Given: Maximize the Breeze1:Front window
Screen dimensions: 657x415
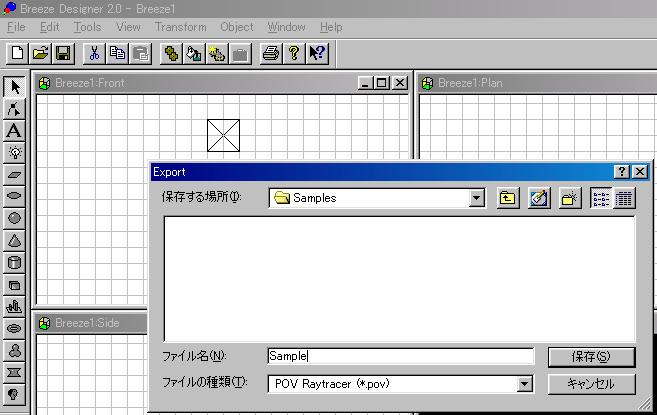Looking at the screenshot, I should [x=381, y=83].
